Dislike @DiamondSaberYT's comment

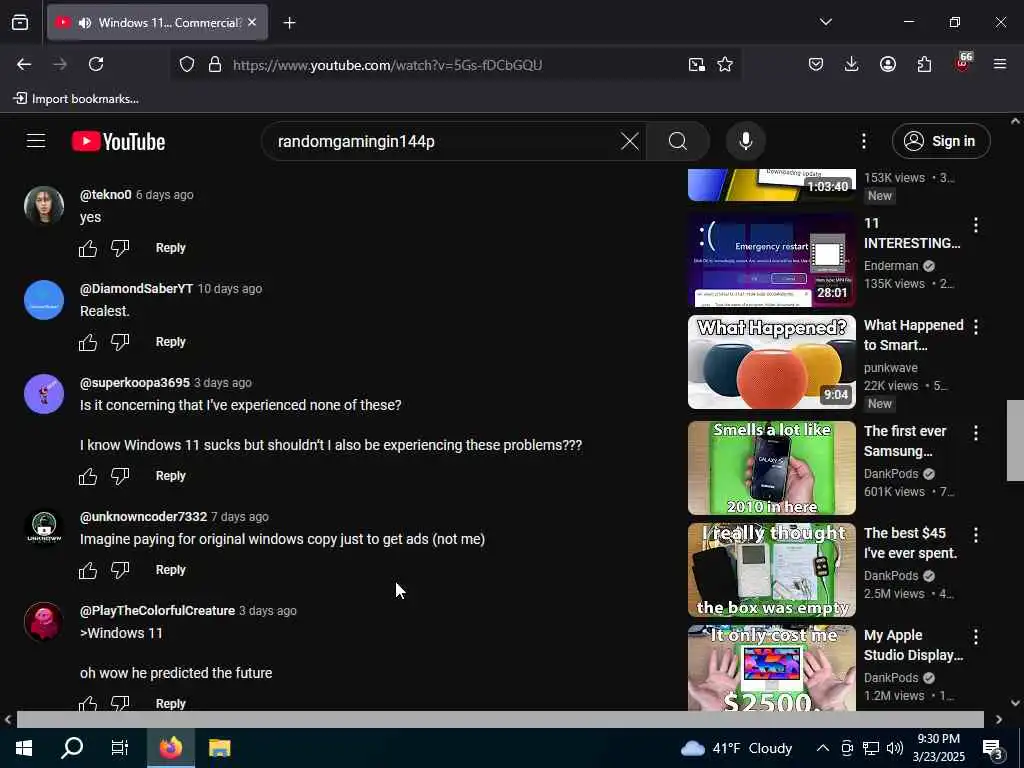point(120,342)
